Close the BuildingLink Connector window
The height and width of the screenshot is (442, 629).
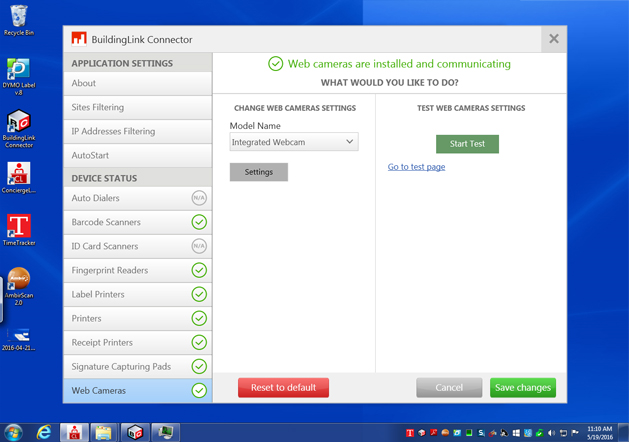(x=554, y=39)
